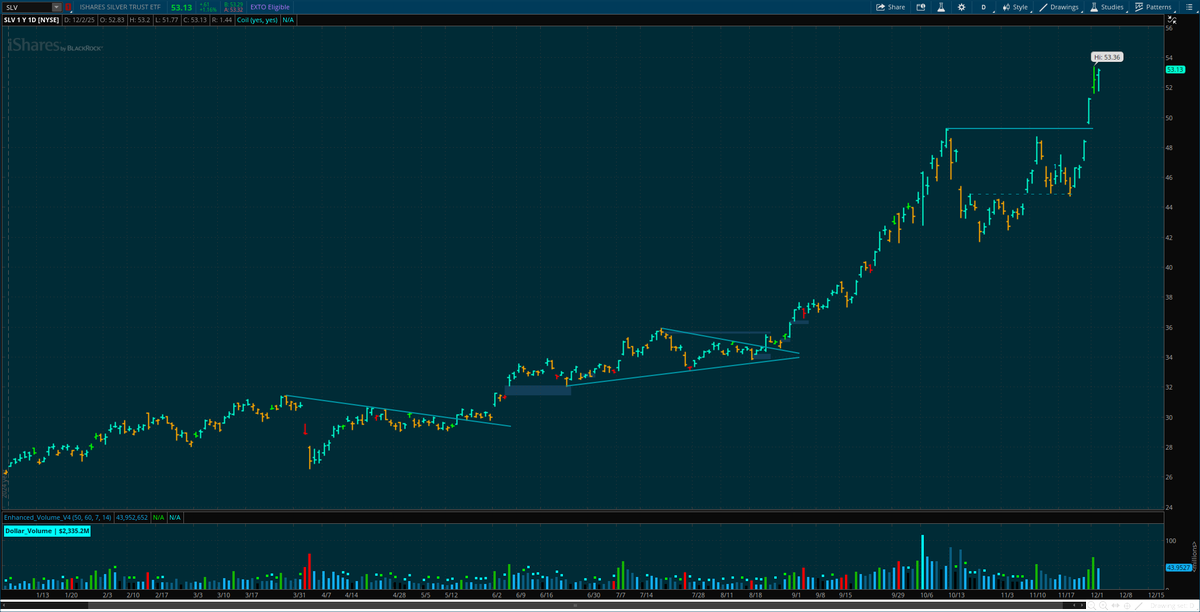Click the C: 53.13 close value
The image size is (1200, 612).
click(195, 20)
